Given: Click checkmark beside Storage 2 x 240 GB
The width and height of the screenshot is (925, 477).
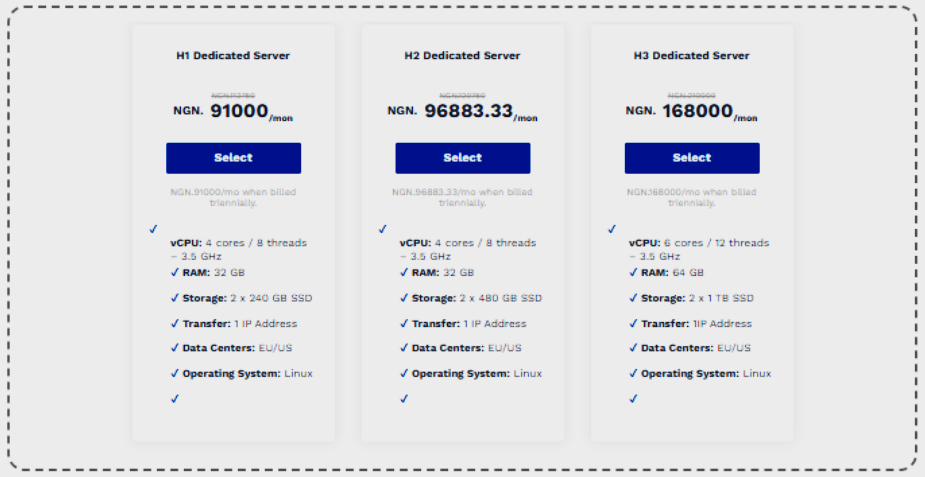Looking at the screenshot, I should point(175,298).
